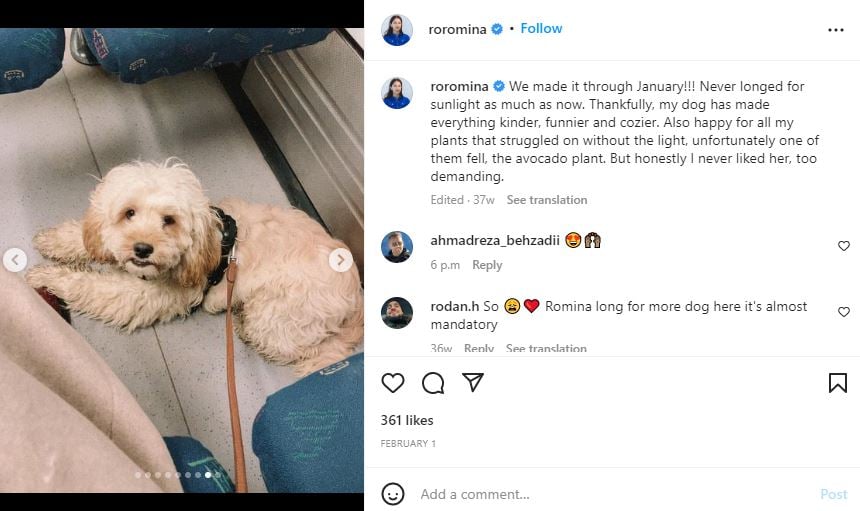
Task: Go to previous photo in carousel
Action: pos(15,260)
